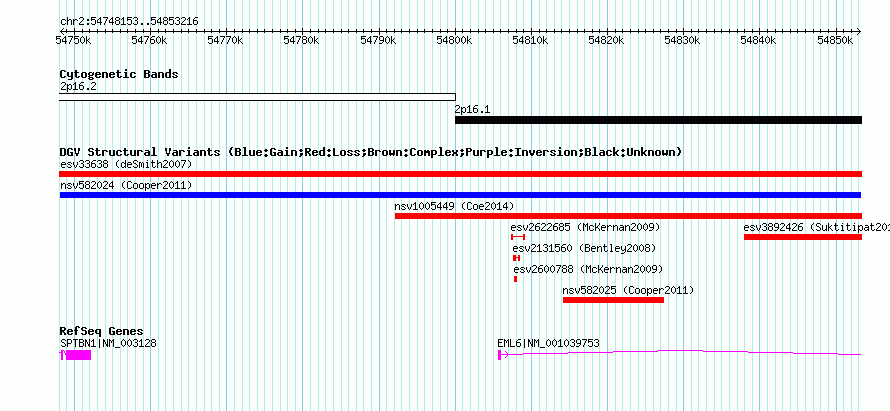Click the nsv582024 (Cooper2011) blue gain bar
This screenshot has width=890, height=411.
(460, 195)
